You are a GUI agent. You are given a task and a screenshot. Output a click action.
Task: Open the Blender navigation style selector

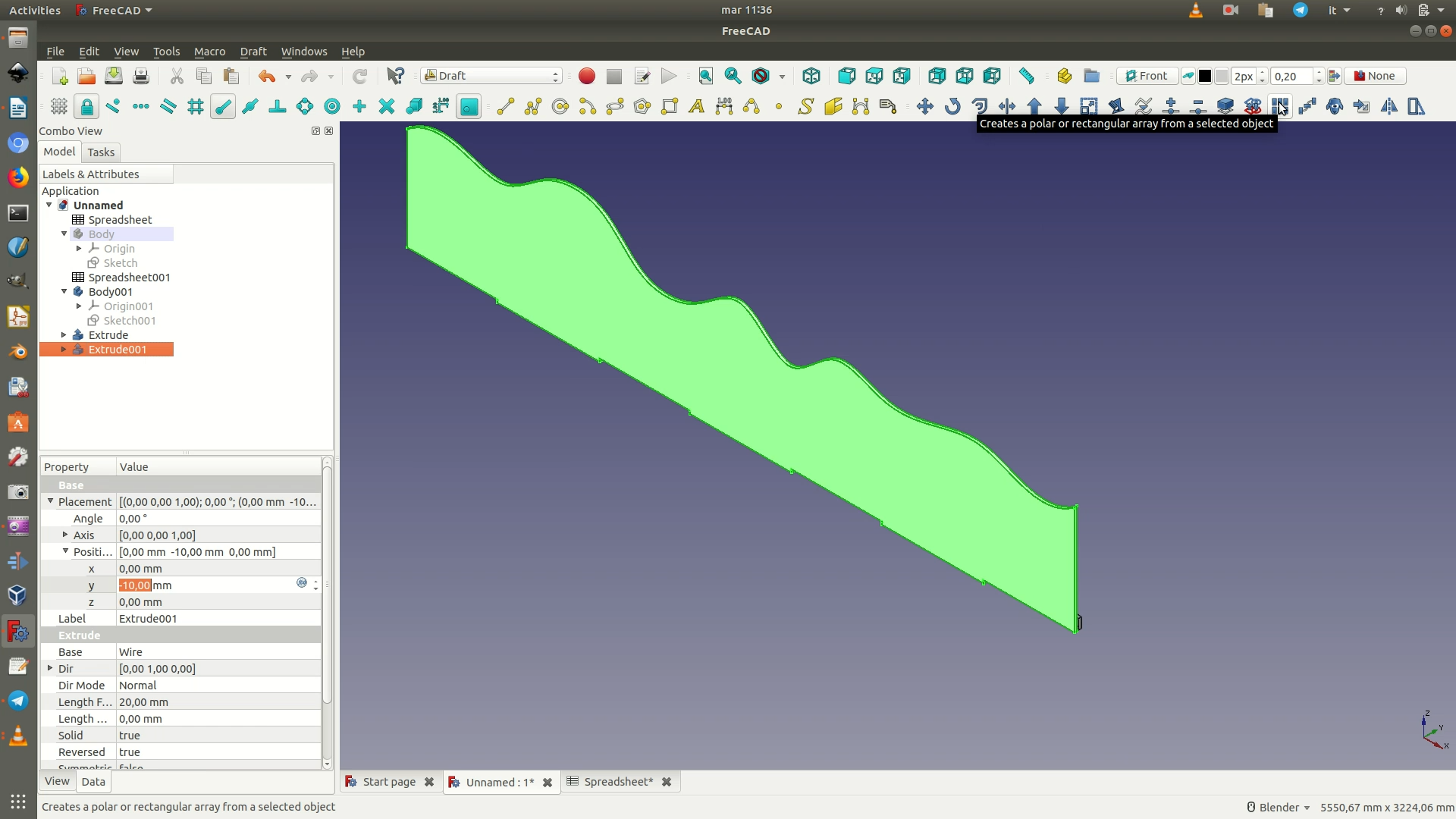point(1279,808)
